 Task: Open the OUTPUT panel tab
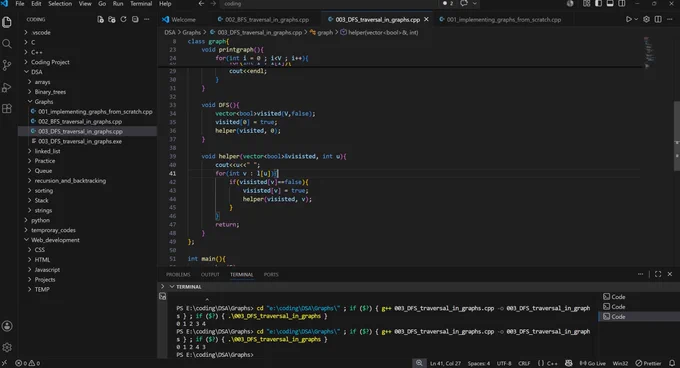click(x=210, y=274)
